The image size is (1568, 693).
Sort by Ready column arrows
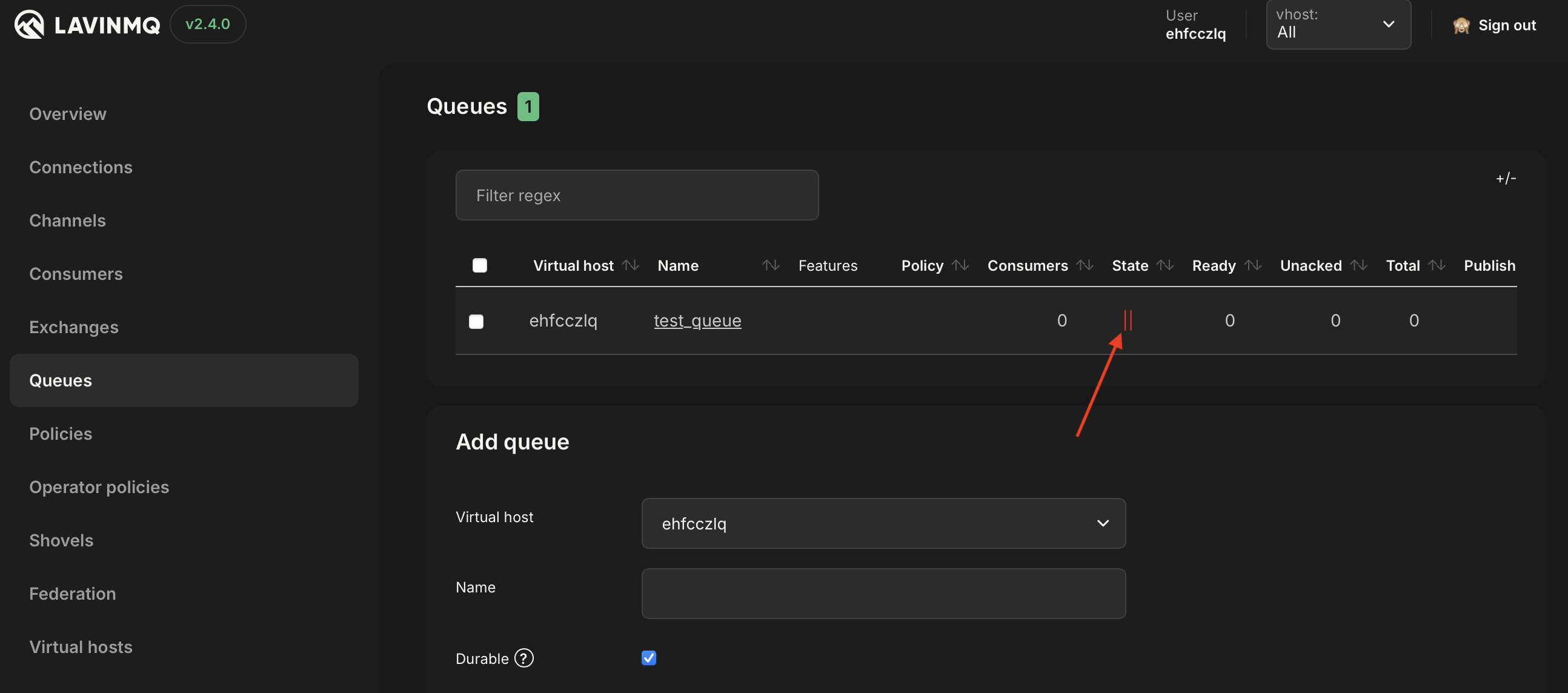click(1253, 265)
